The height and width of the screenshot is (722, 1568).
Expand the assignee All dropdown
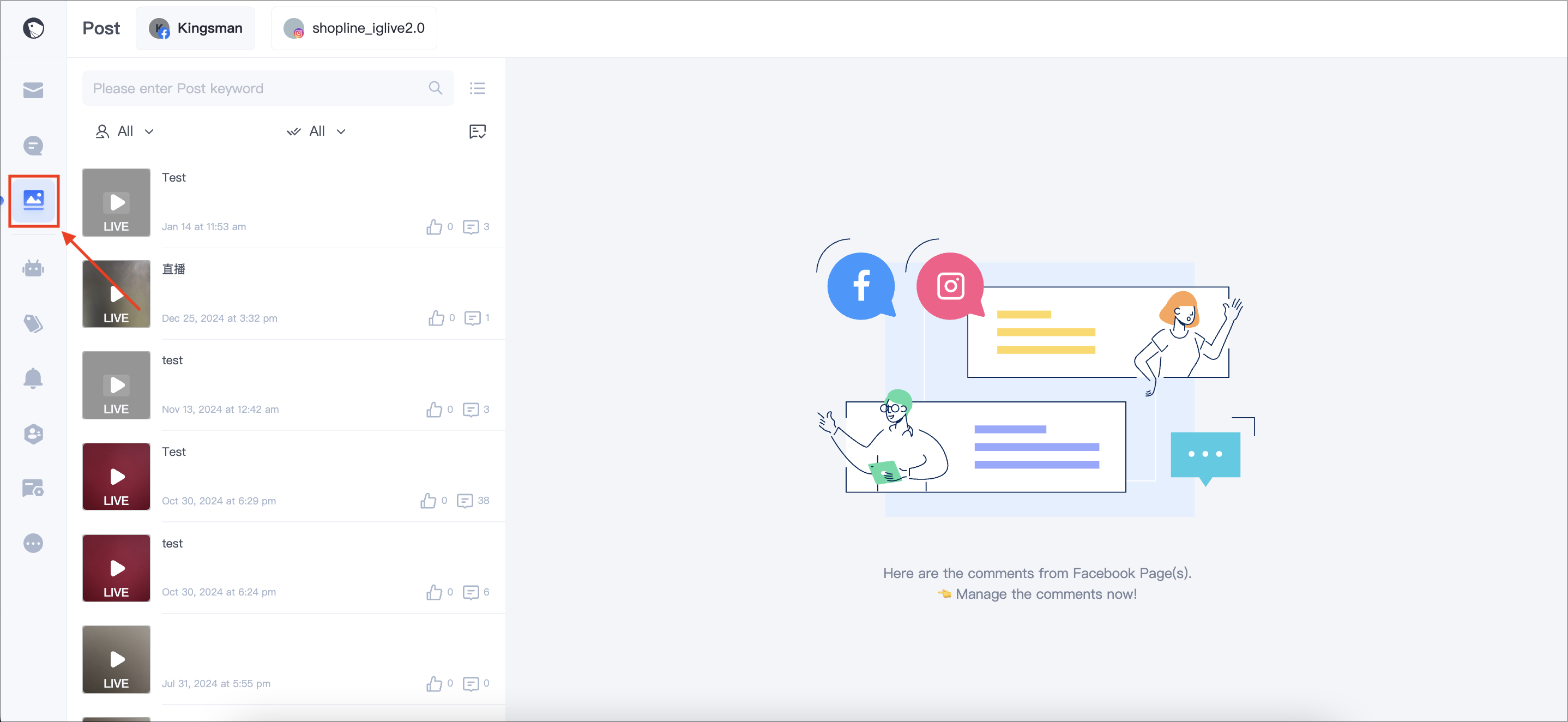pos(125,131)
